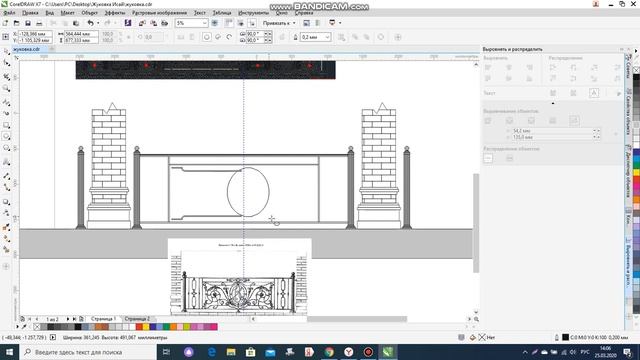The image size is (640, 360).
Task: Click the horizontal scrollbar thumb
Action: tap(357, 319)
